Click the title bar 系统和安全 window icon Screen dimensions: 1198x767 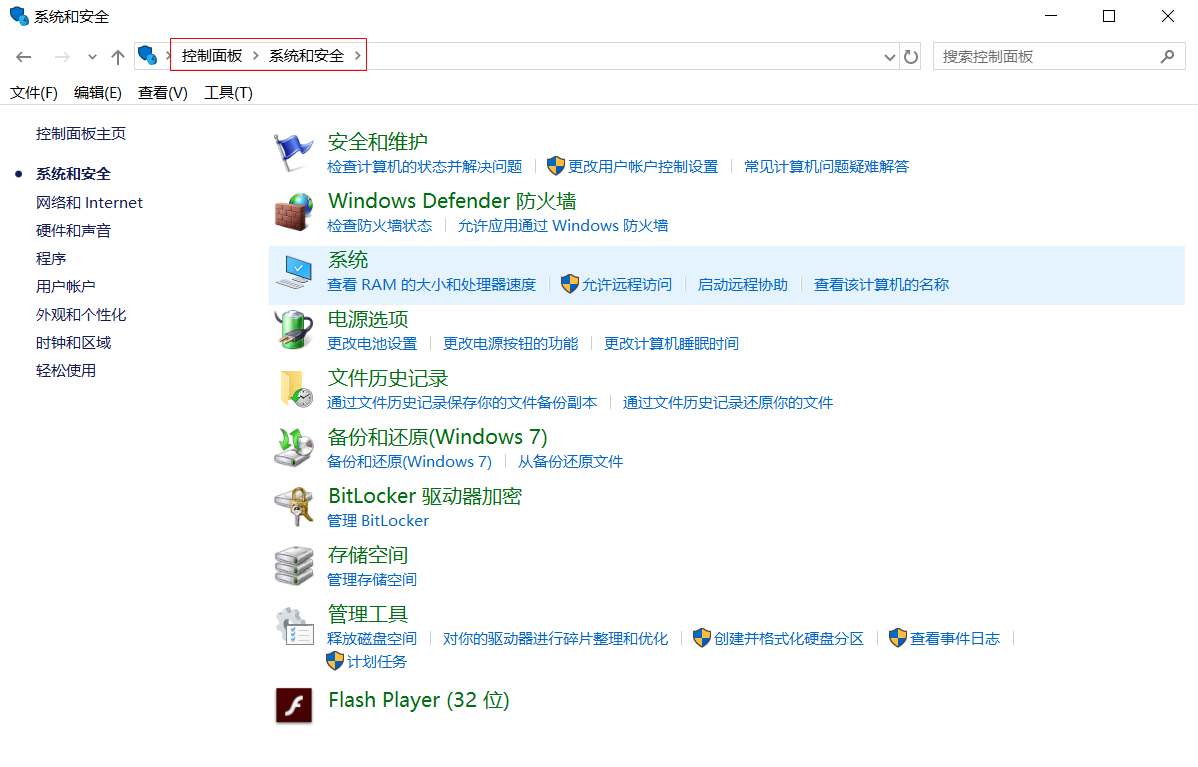pyautogui.click(x=19, y=16)
